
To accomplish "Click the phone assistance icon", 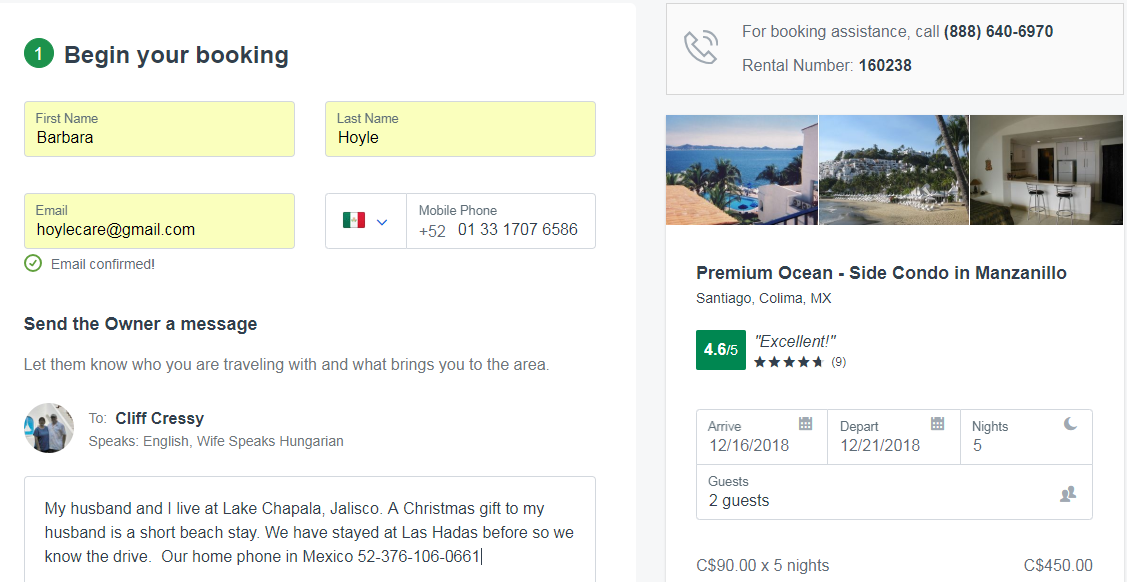I will click(701, 48).
